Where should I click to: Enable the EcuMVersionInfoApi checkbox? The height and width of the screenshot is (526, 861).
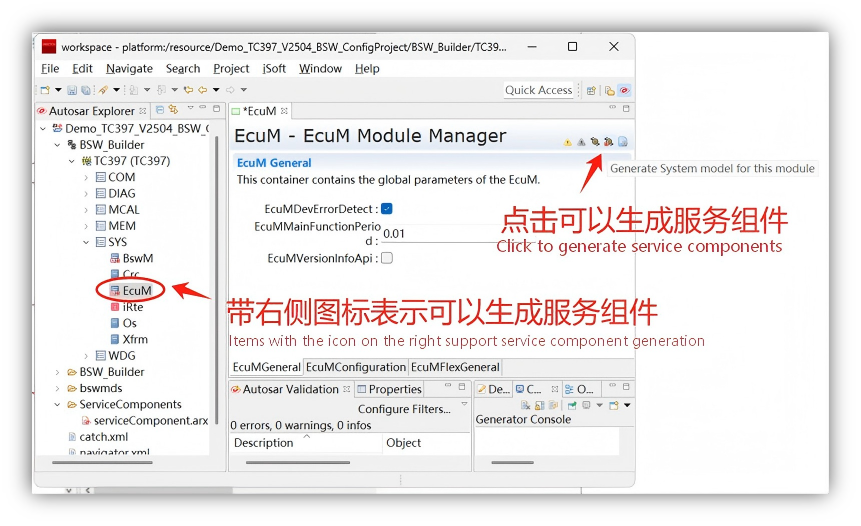(x=387, y=258)
